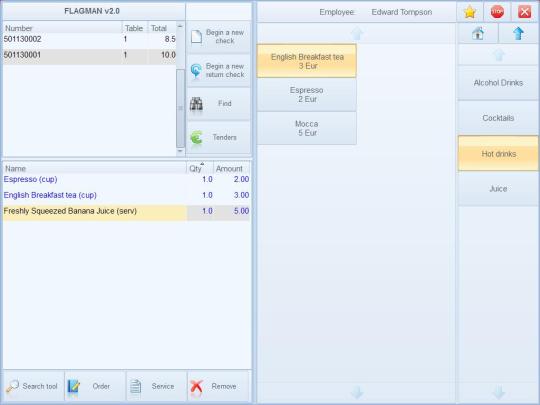
Task: Open the Search tool
Action: [x=33, y=386]
